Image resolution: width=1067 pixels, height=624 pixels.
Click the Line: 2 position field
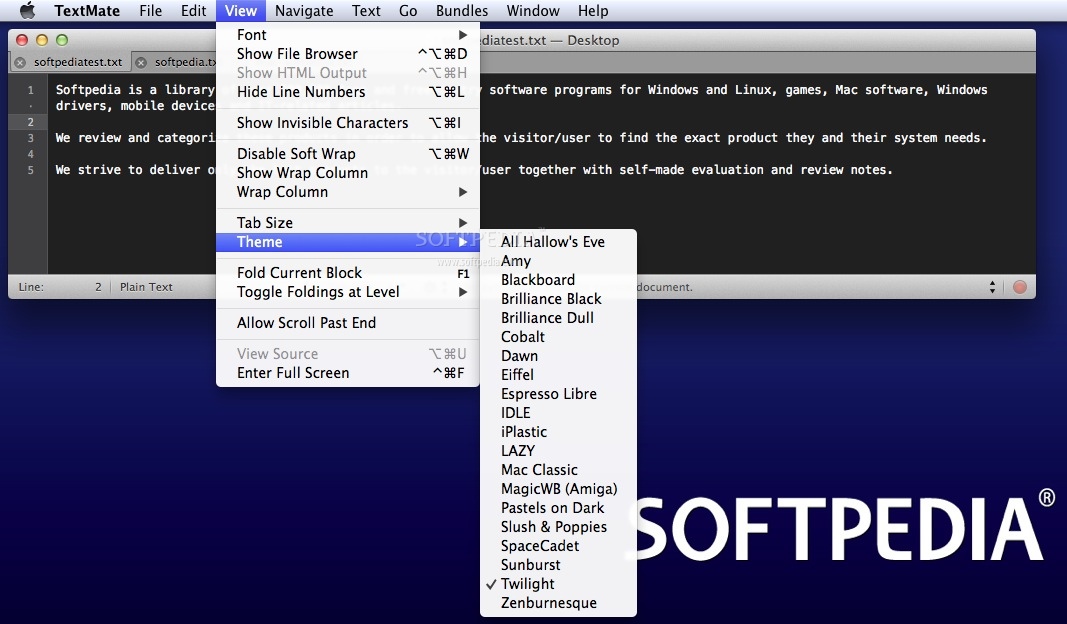click(x=60, y=287)
